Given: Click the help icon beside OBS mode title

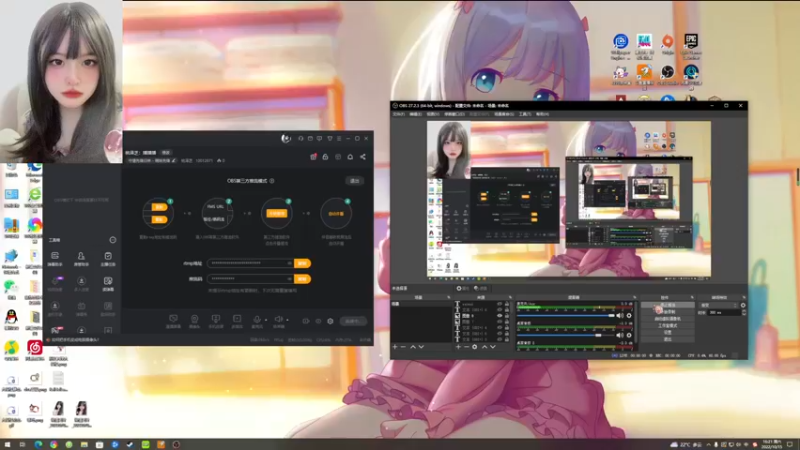Looking at the screenshot, I should 272,181.
